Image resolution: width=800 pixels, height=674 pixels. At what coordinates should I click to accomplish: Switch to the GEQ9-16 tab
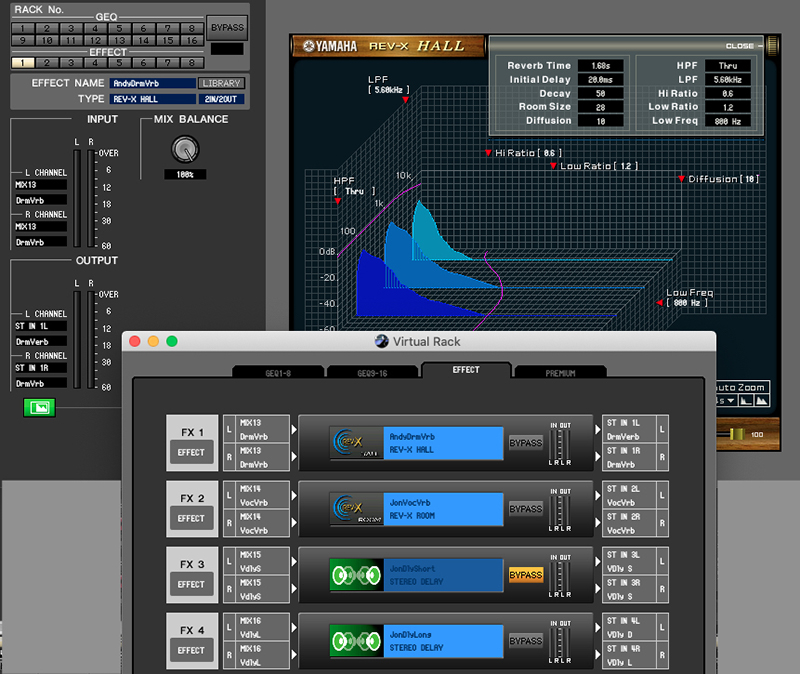(x=372, y=372)
